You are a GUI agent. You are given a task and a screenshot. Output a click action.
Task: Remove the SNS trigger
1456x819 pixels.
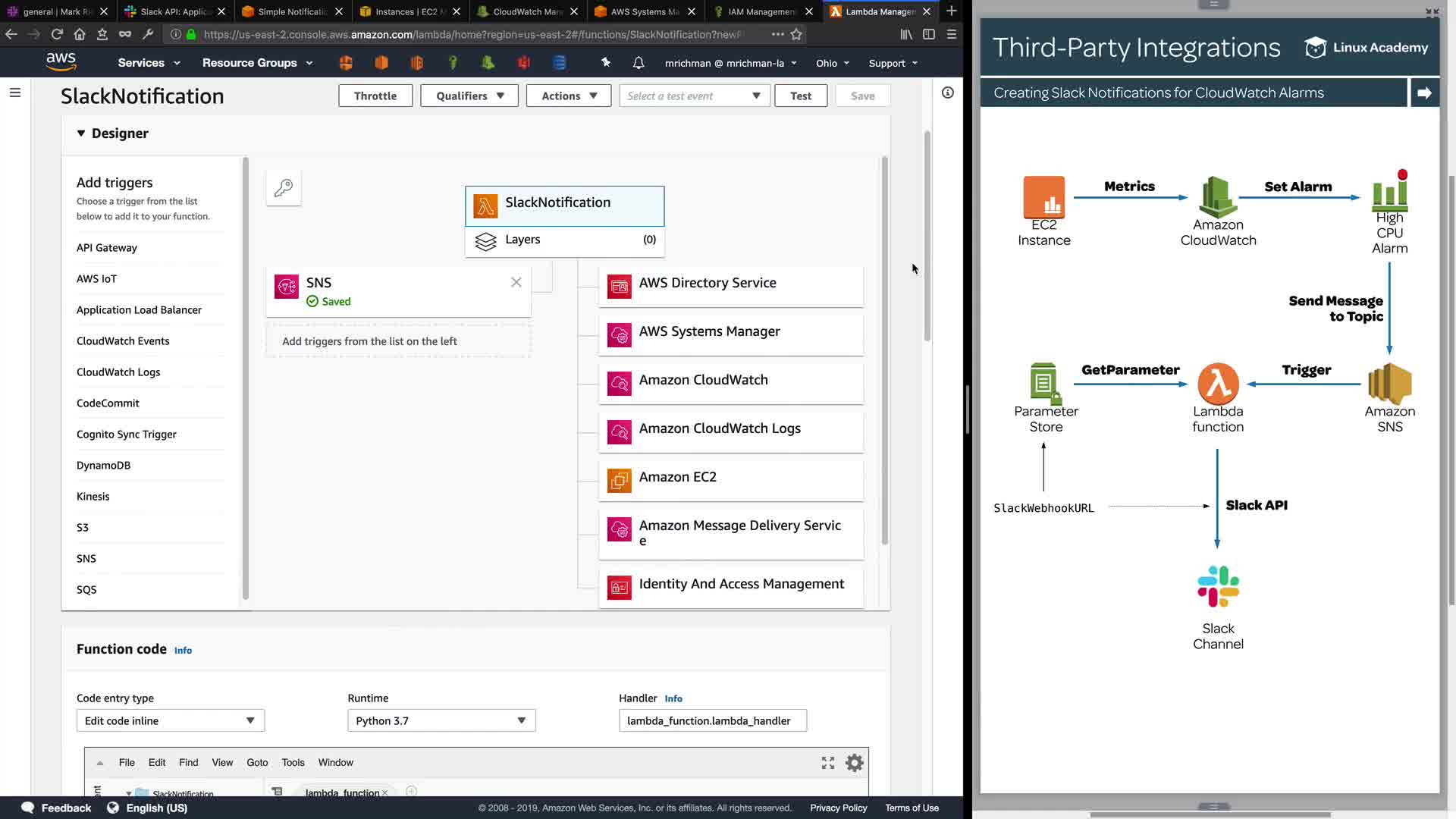pyautogui.click(x=516, y=282)
